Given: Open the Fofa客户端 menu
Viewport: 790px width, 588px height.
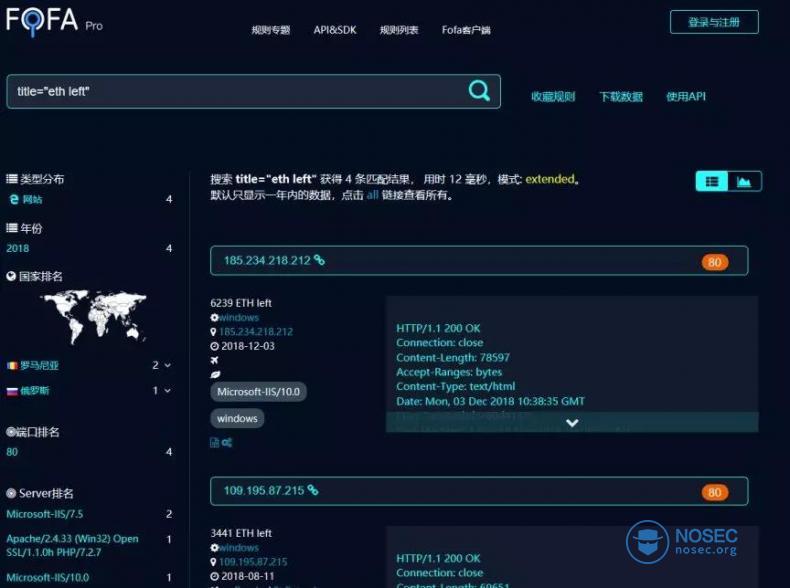Looking at the screenshot, I should (466, 30).
